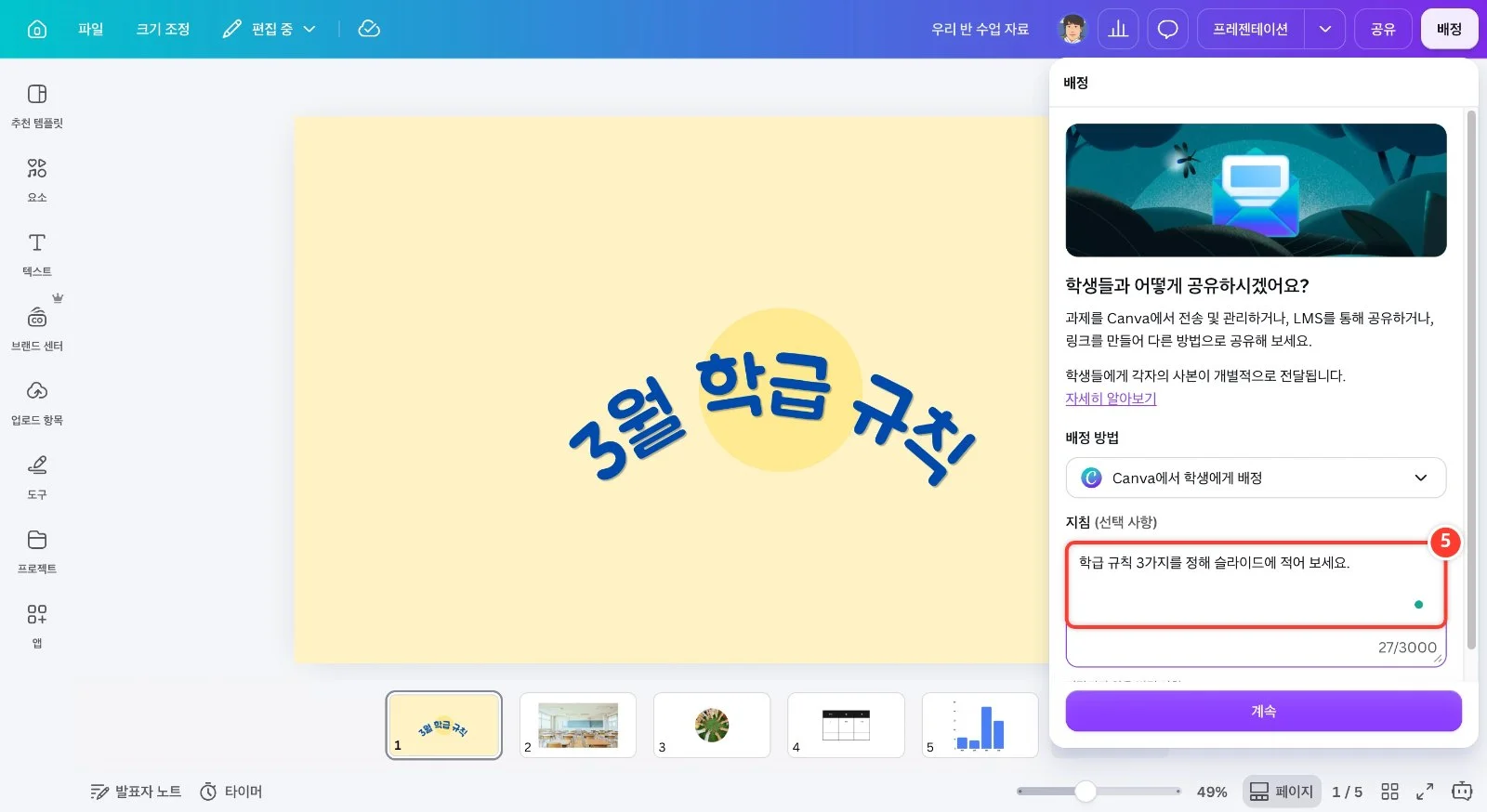Click into the 지침 instructions text field
Screen dimensions: 1487x812
[x=1256, y=604]
